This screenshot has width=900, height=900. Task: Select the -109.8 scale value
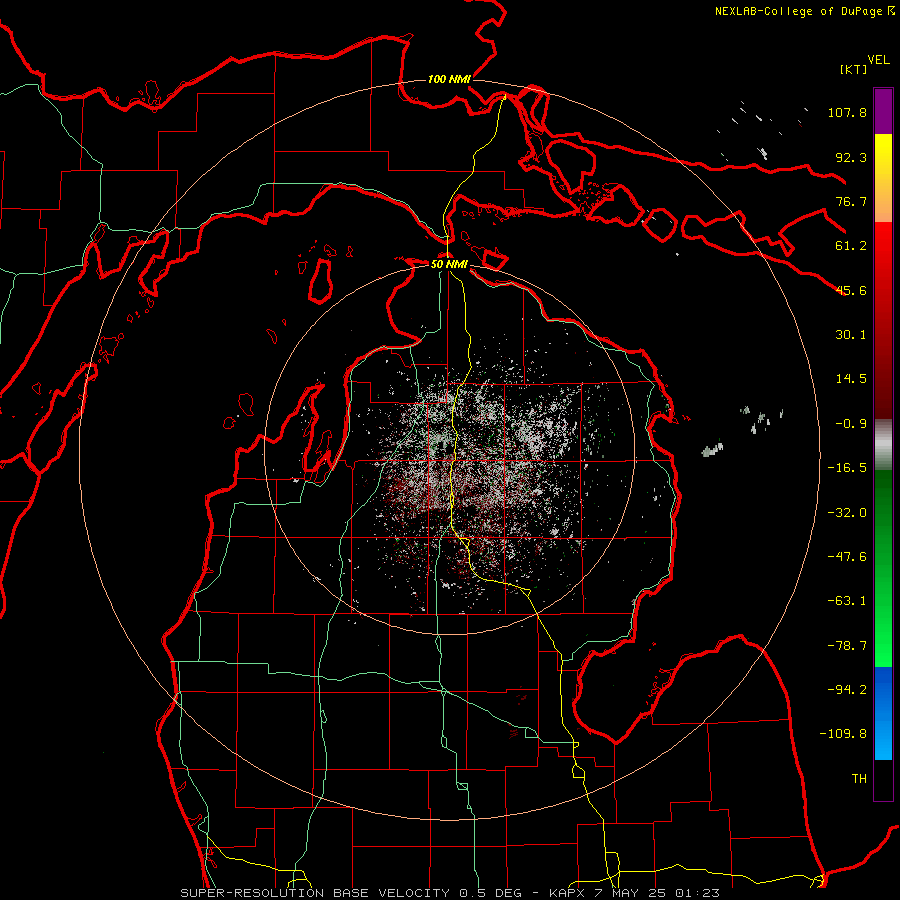point(843,734)
